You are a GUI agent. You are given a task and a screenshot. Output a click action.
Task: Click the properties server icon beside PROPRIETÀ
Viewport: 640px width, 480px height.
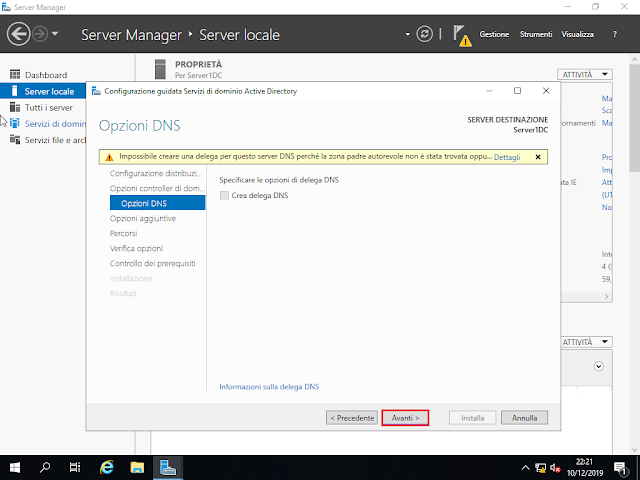(160, 69)
